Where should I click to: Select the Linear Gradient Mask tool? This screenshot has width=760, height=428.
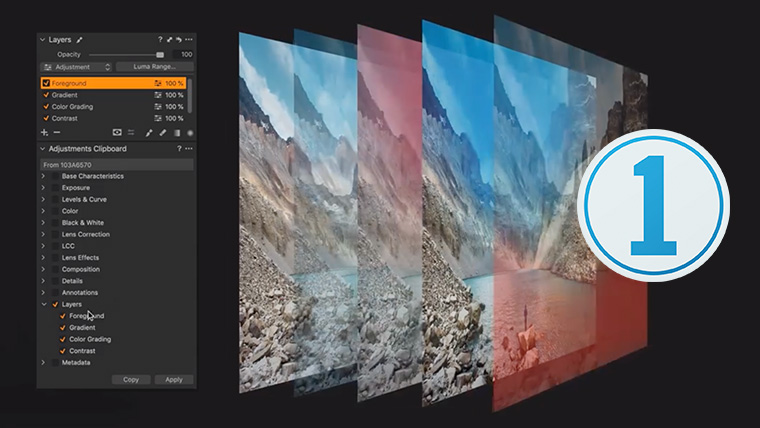pyautogui.click(x=177, y=133)
